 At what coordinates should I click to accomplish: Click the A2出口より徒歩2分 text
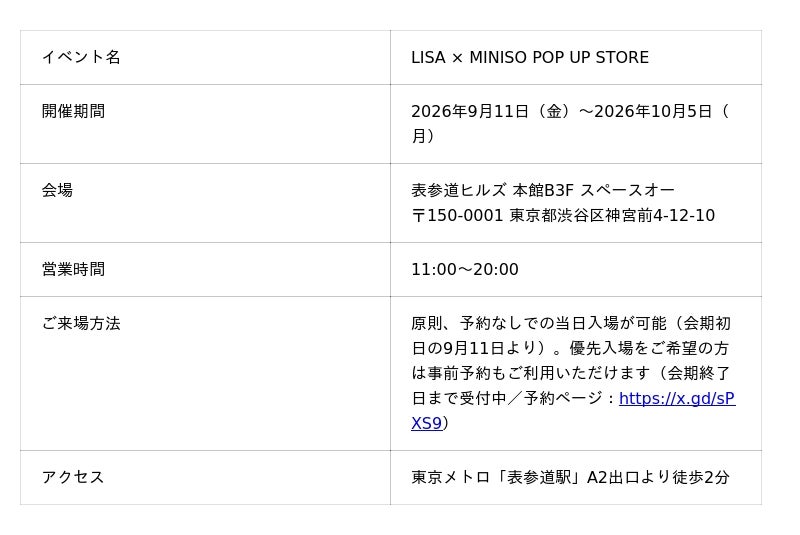click(x=658, y=477)
